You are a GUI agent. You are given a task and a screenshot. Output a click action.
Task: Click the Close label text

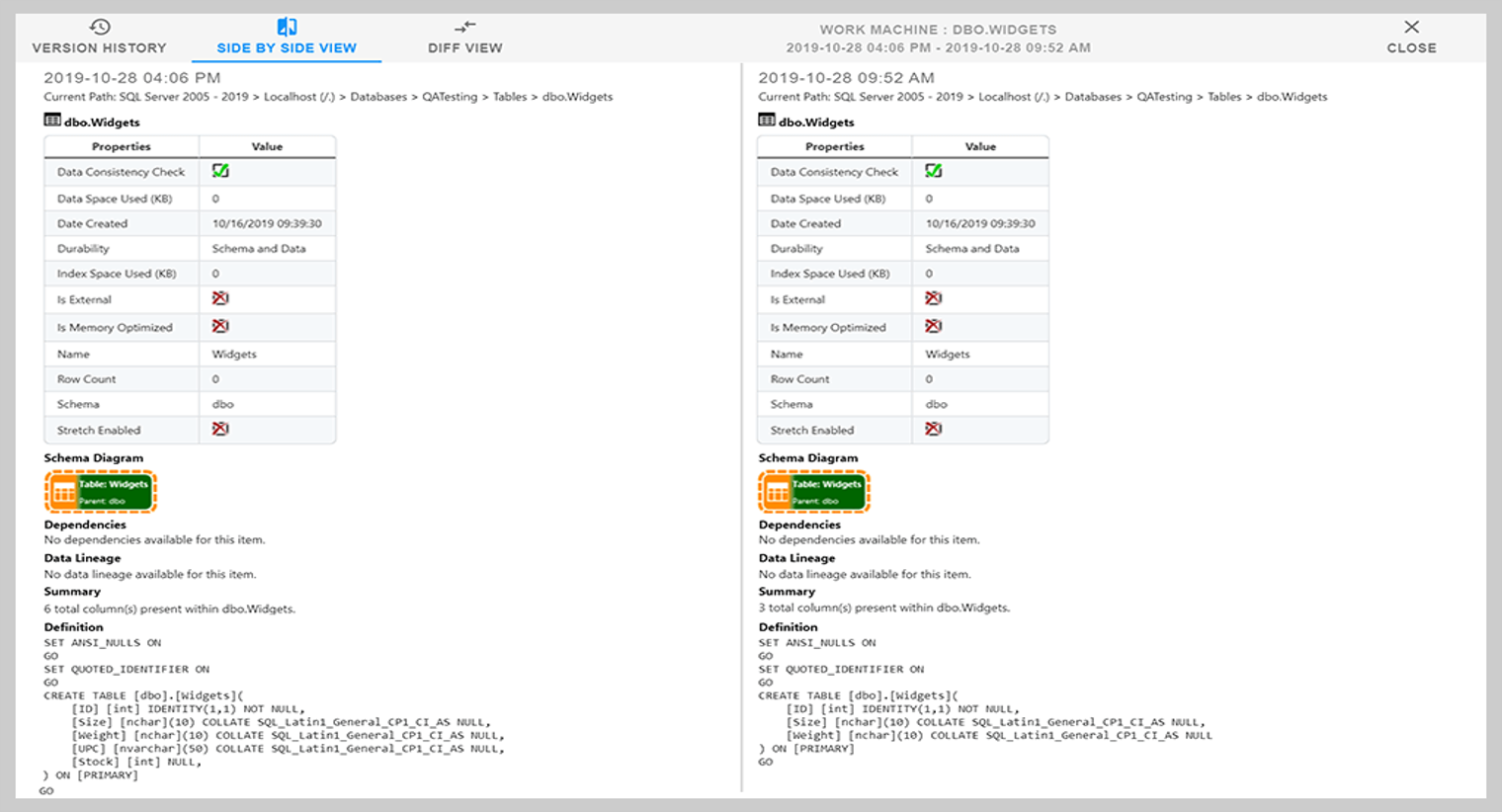point(1411,47)
